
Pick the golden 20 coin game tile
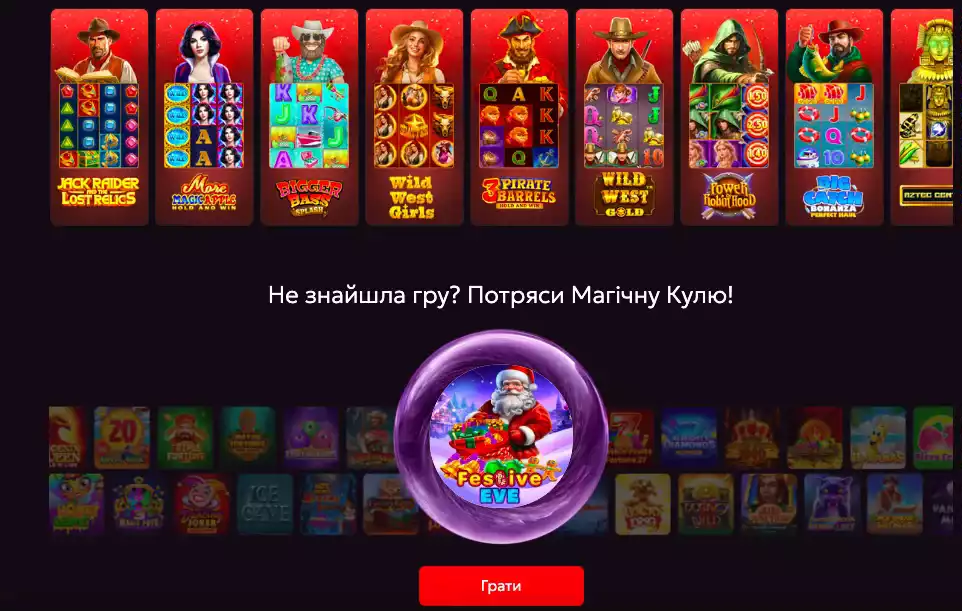point(122,437)
